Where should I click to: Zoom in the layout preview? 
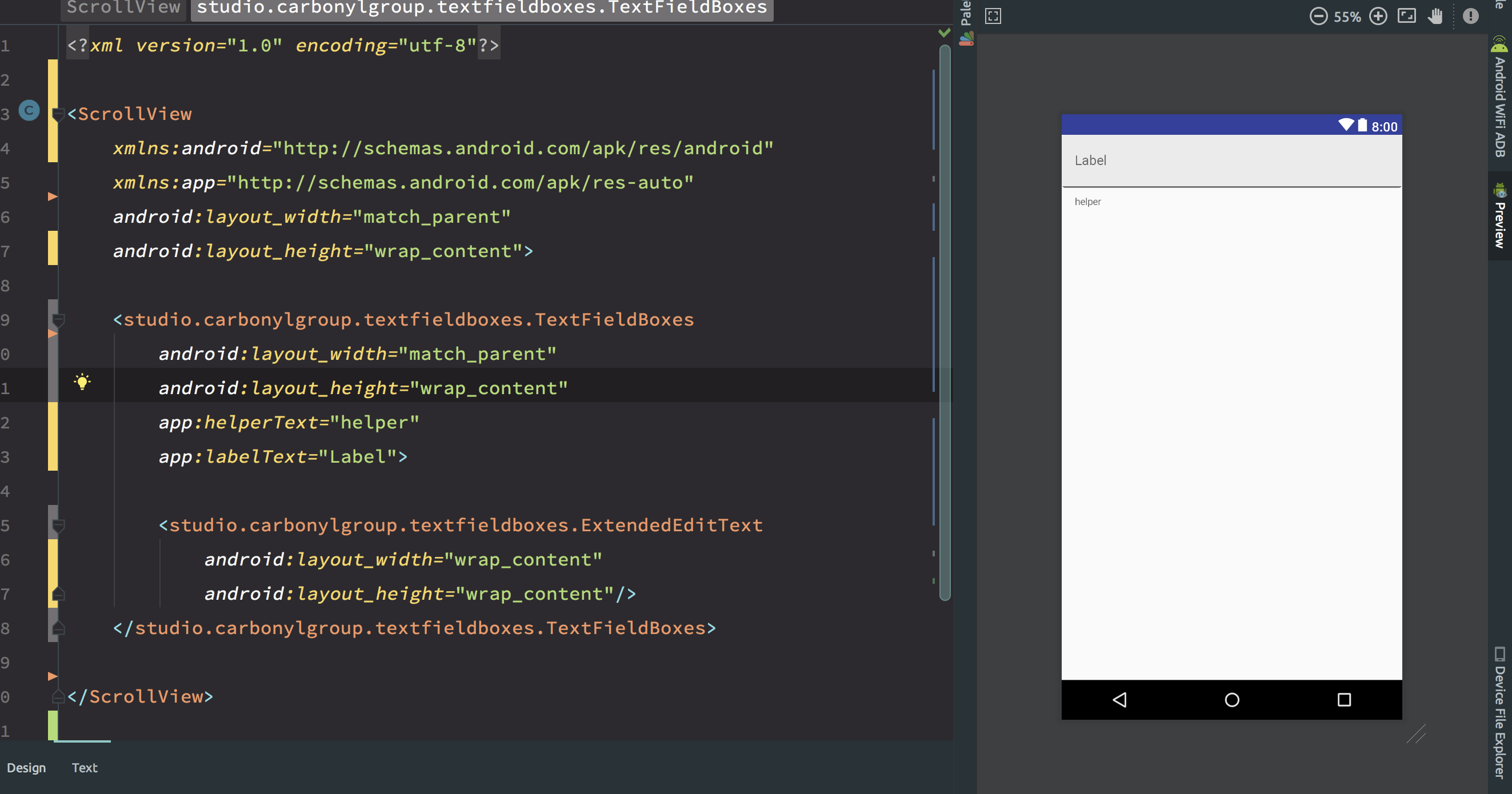pos(1379,17)
